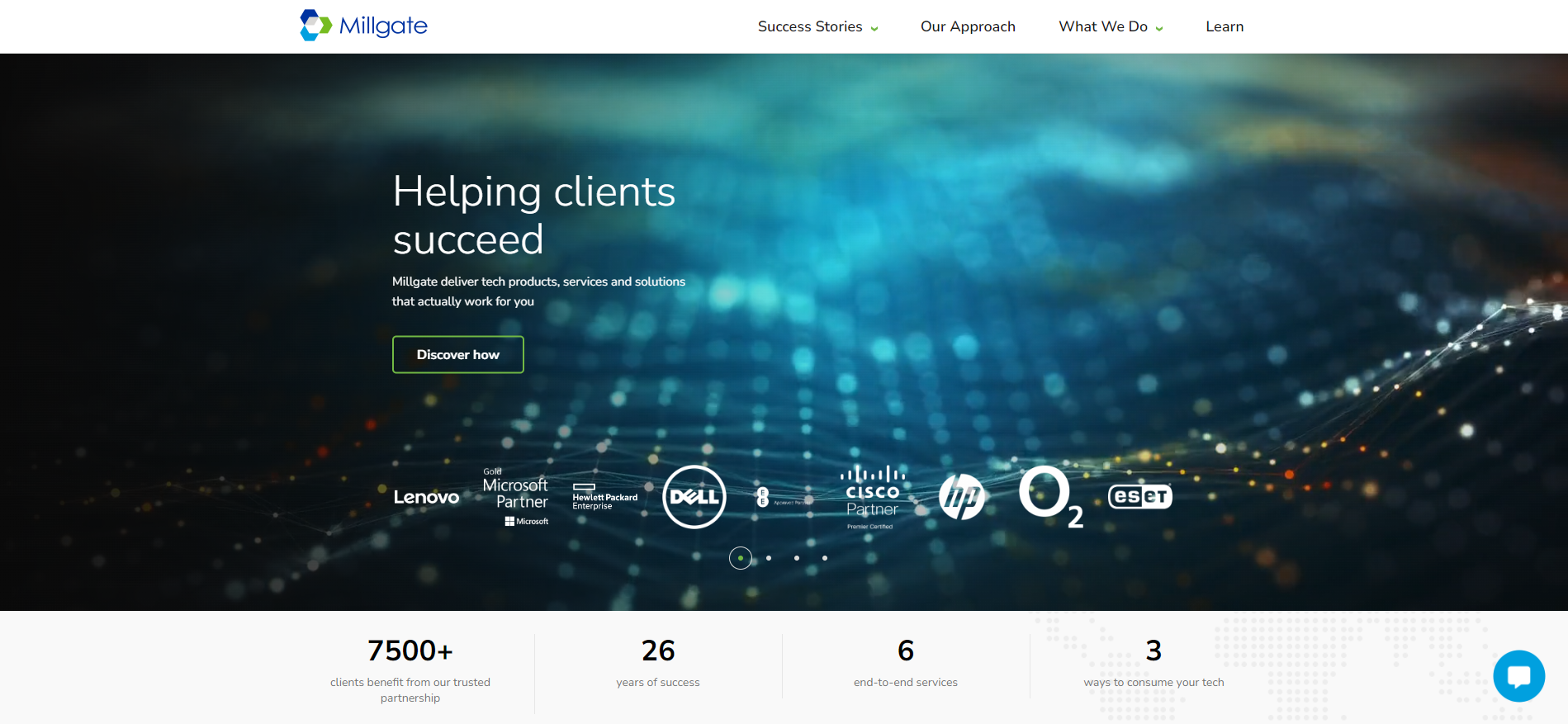This screenshot has width=1568, height=724.
Task: Click the Discover how button
Action: tap(458, 354)
